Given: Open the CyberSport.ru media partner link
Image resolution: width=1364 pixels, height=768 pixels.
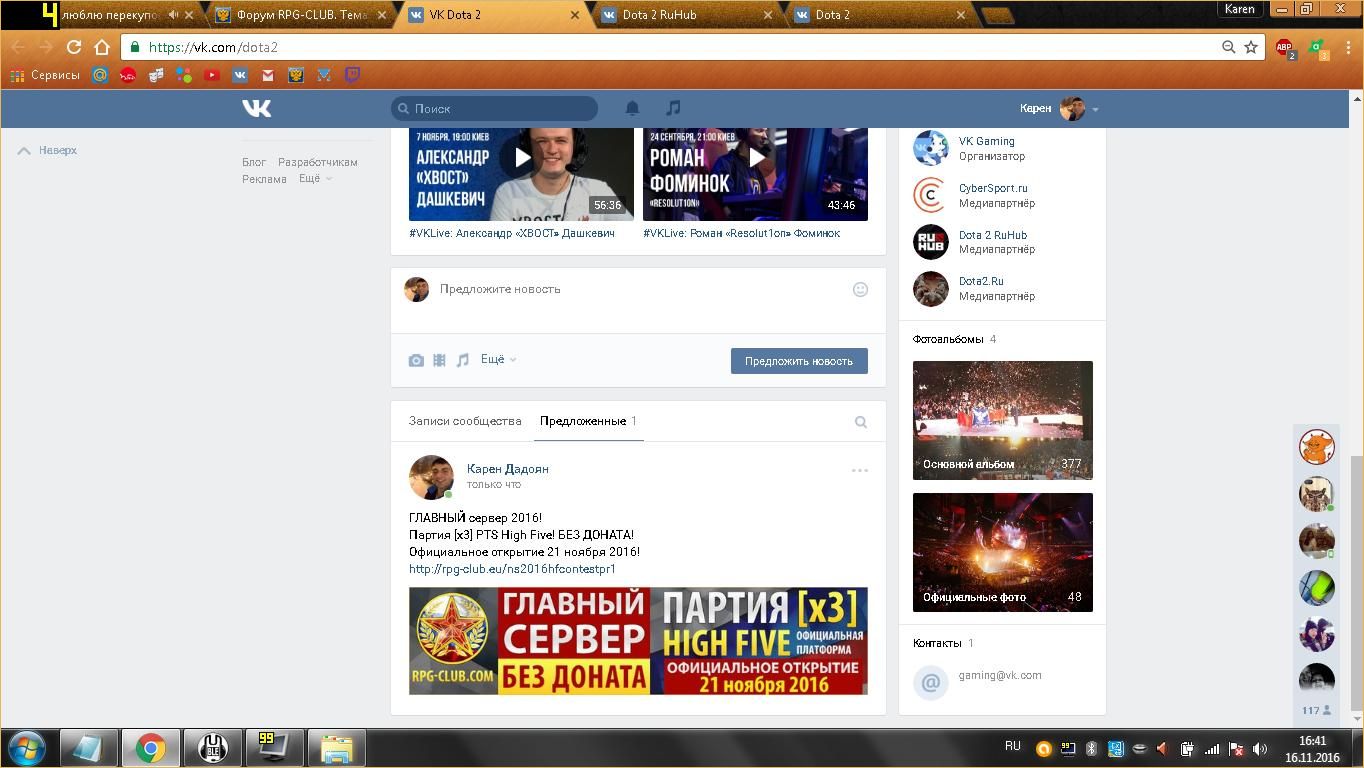Looking at the screenshot, I should click(993, 188).
